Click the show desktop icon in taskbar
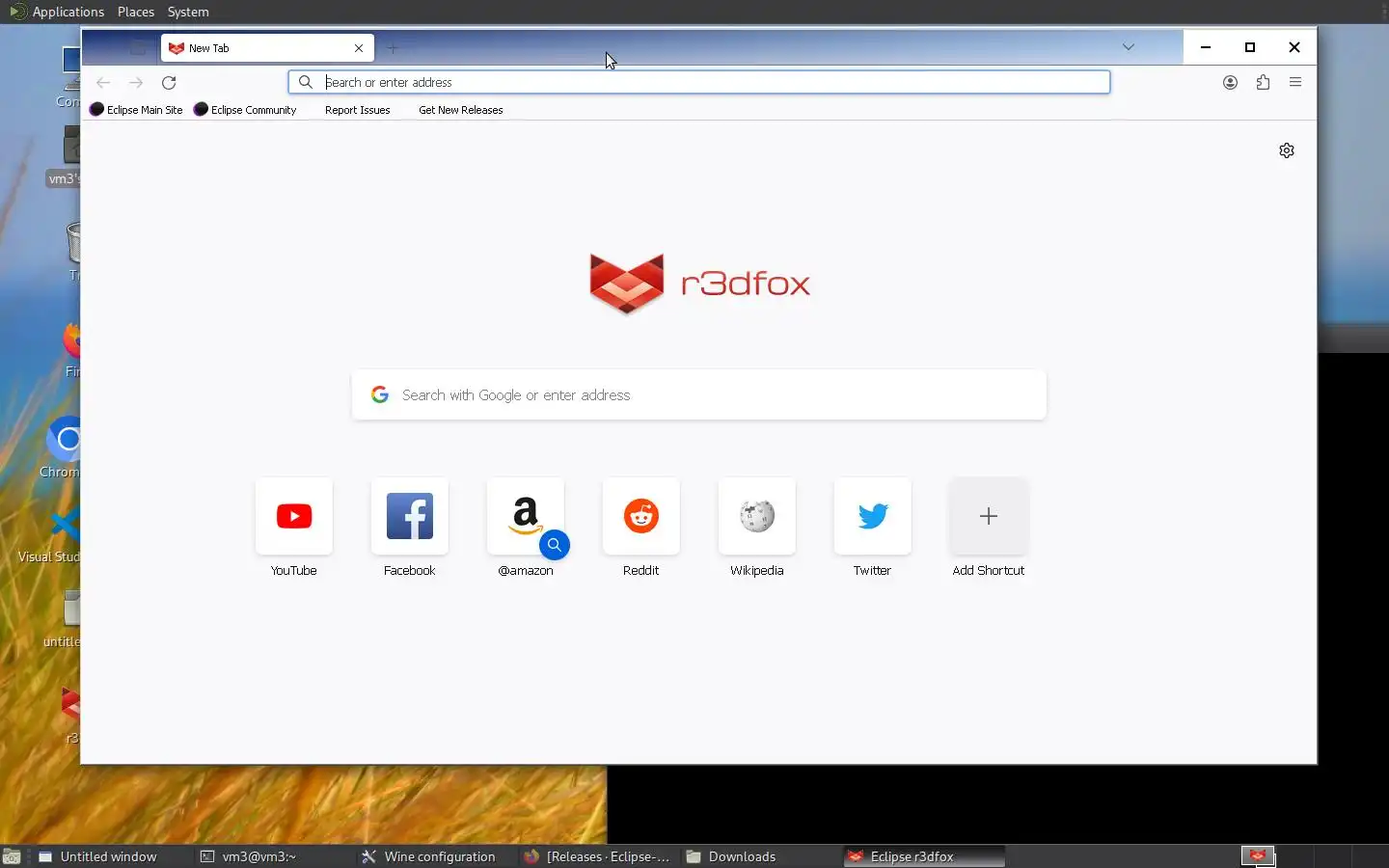The image size is (1389, 868). click(12, 856)
